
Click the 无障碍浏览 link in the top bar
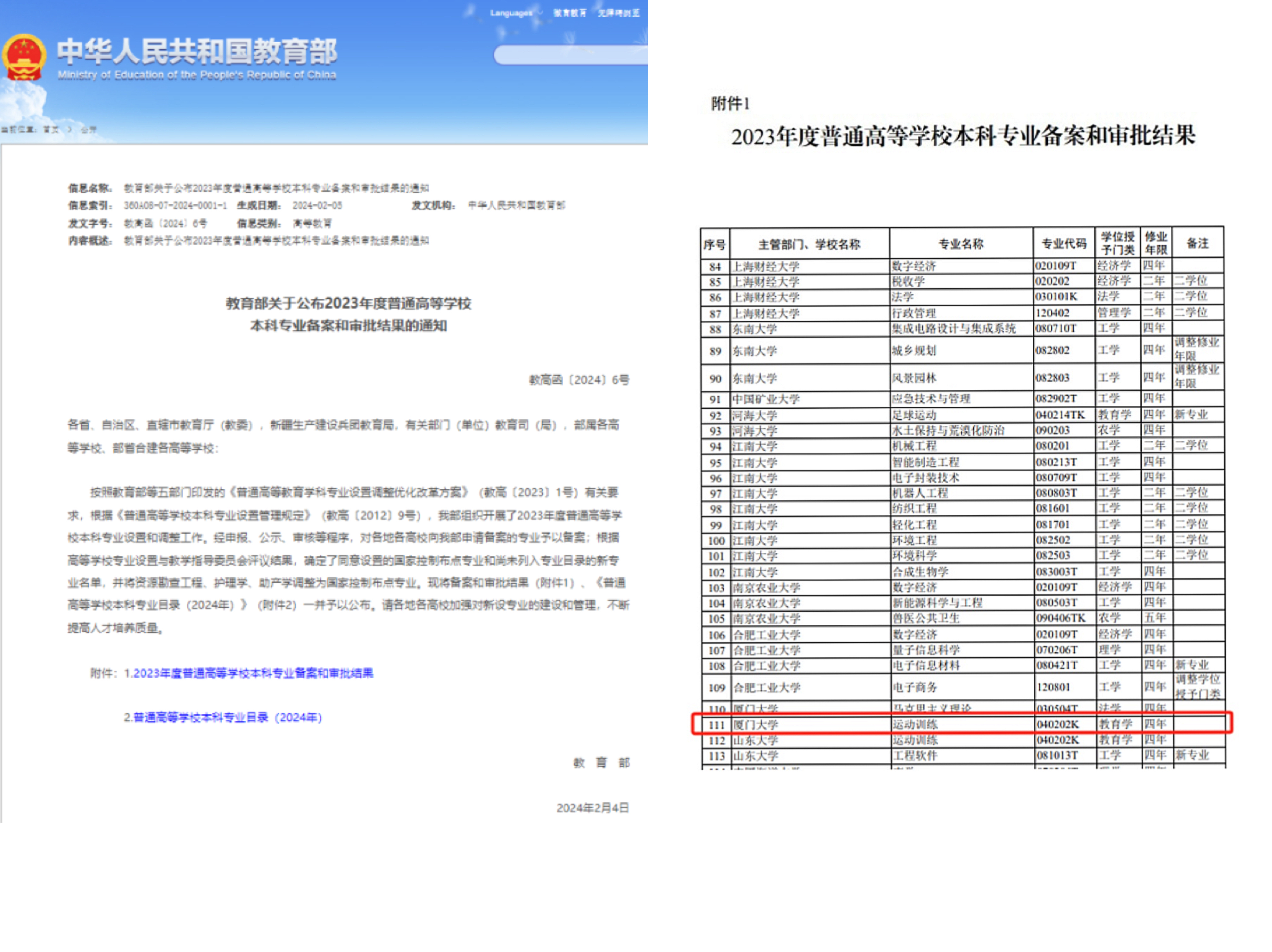[x=618, y=13]
